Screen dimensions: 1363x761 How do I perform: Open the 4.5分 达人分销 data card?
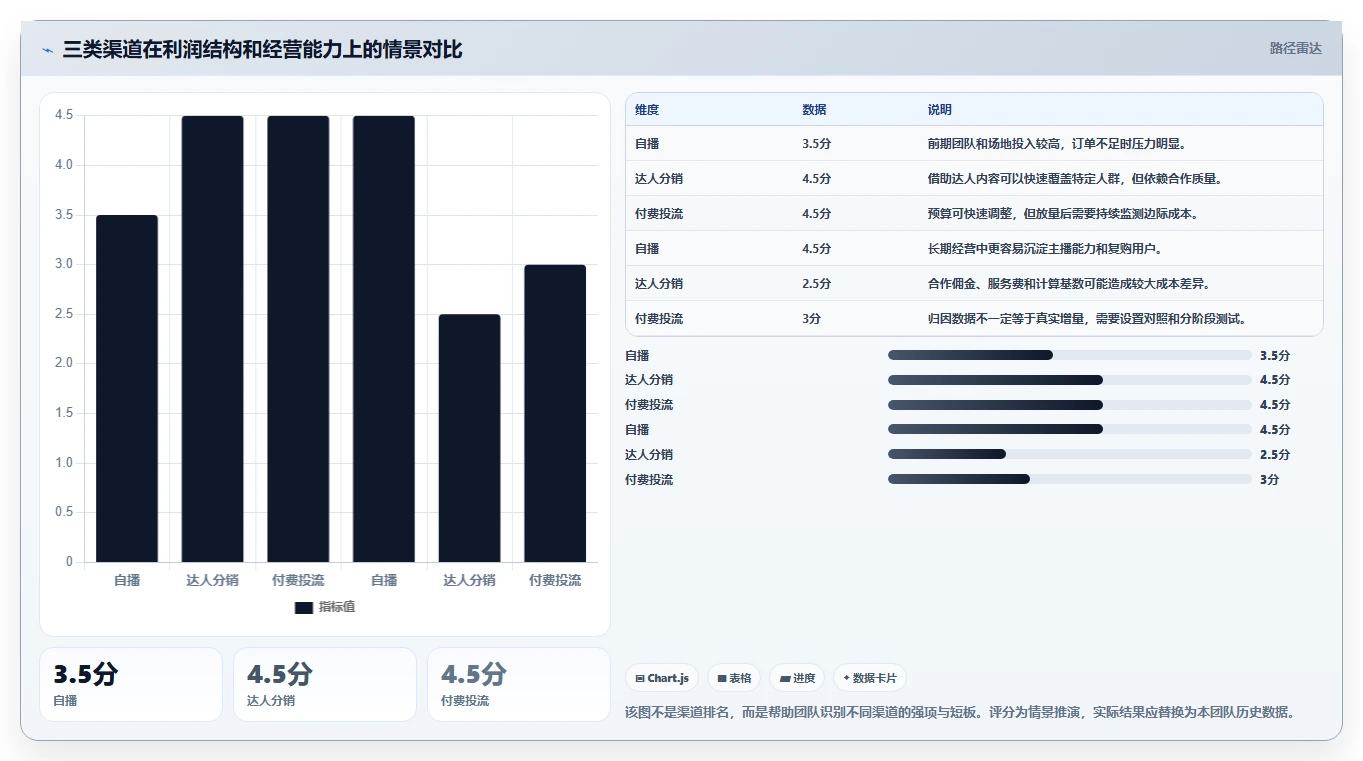click(x=325, y=684)
